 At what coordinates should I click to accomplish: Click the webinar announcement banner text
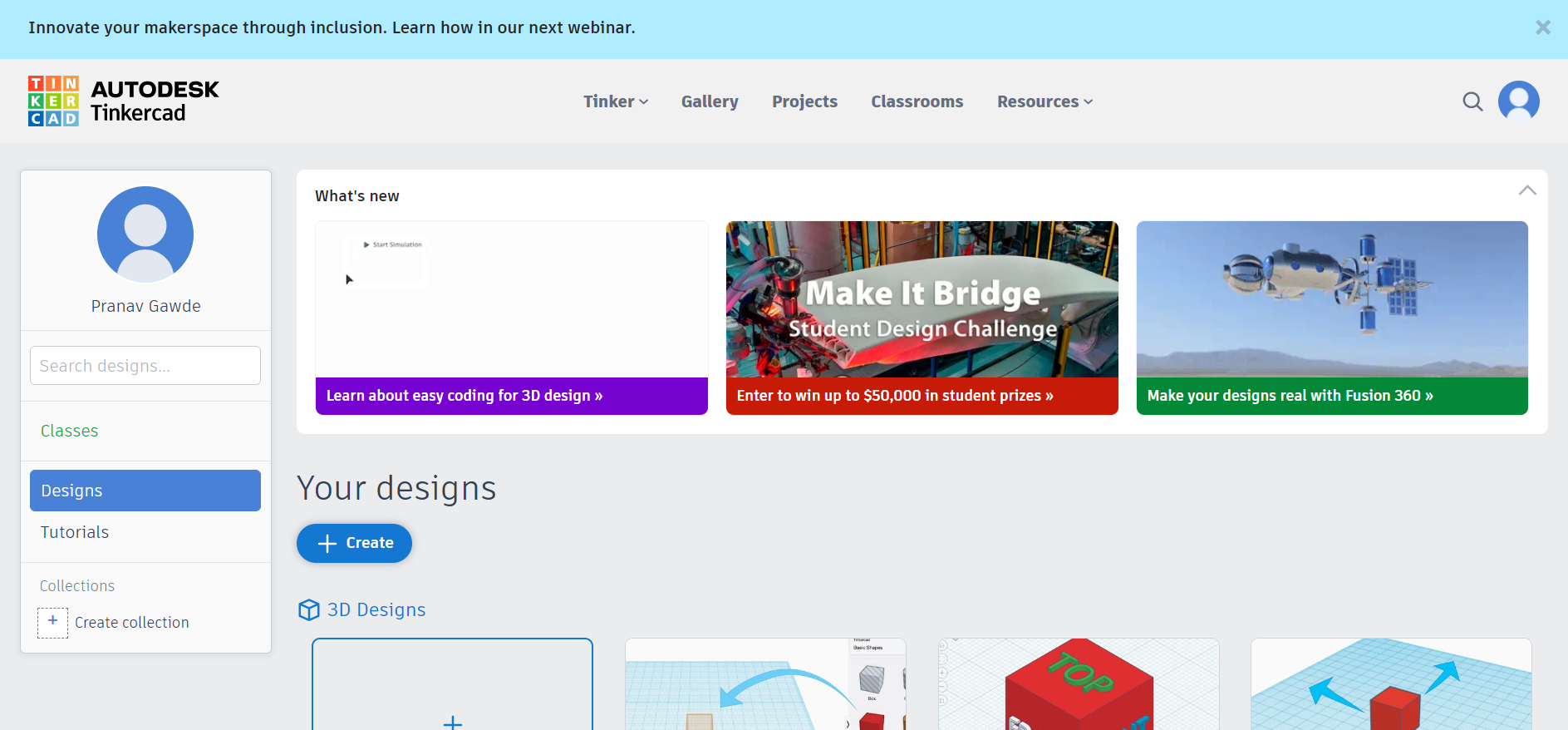point(332,27)
